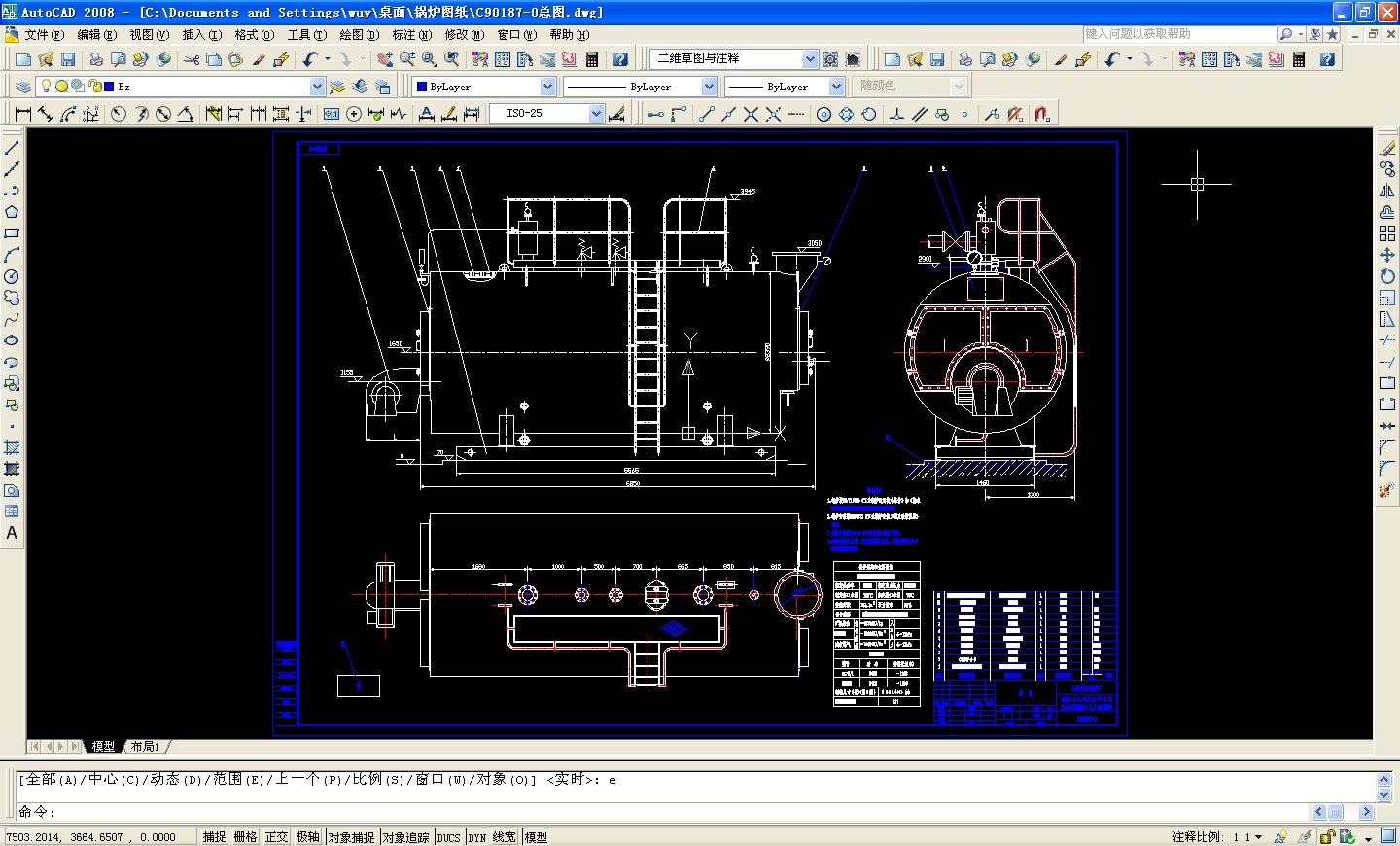This screenshot has height=846, width=1400.
Task: Expand the Bz layer dropdown
Action: pyautogui.click(x=316, y=87)
